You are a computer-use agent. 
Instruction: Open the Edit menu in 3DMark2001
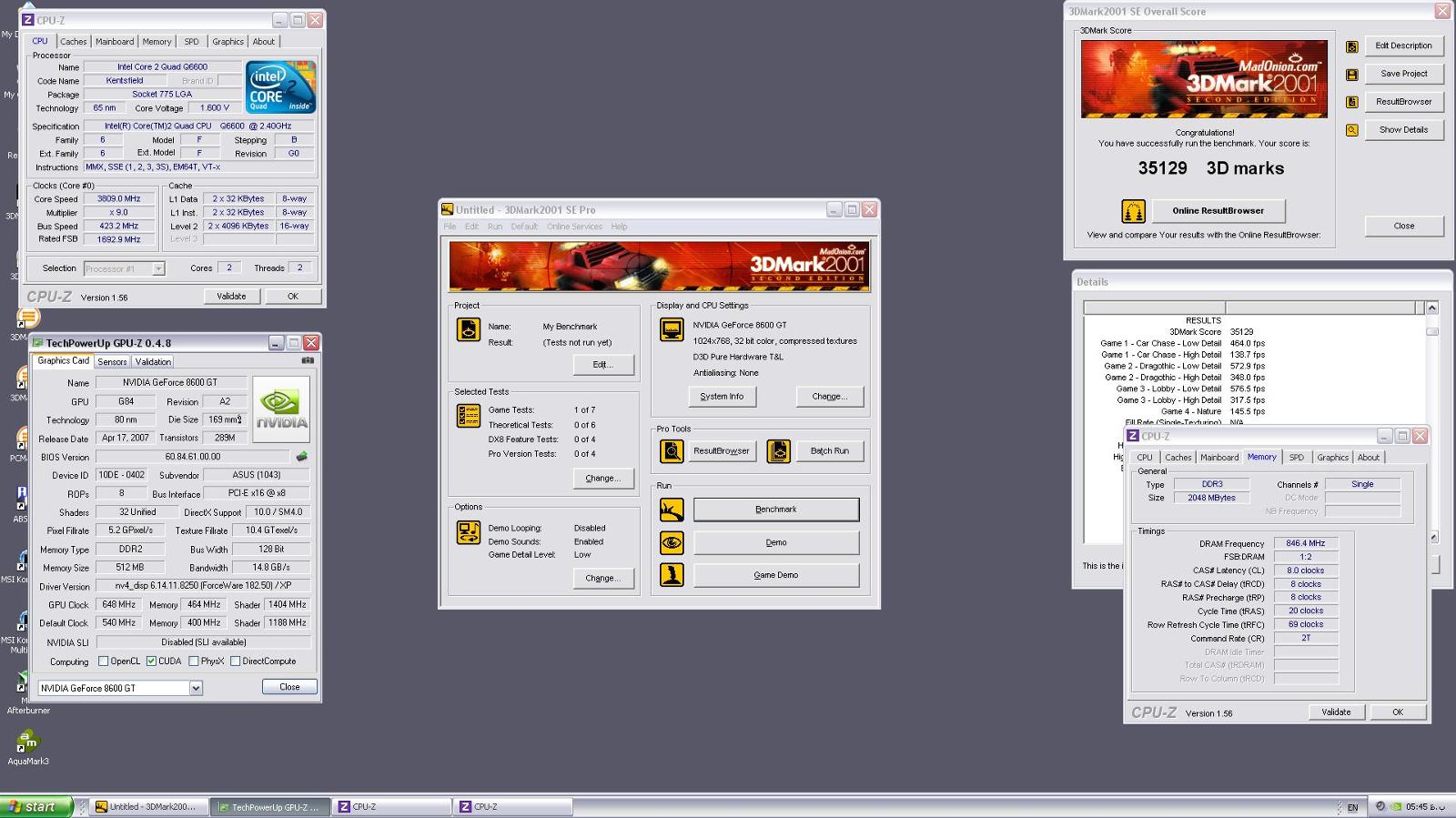[x=471, y=227]
